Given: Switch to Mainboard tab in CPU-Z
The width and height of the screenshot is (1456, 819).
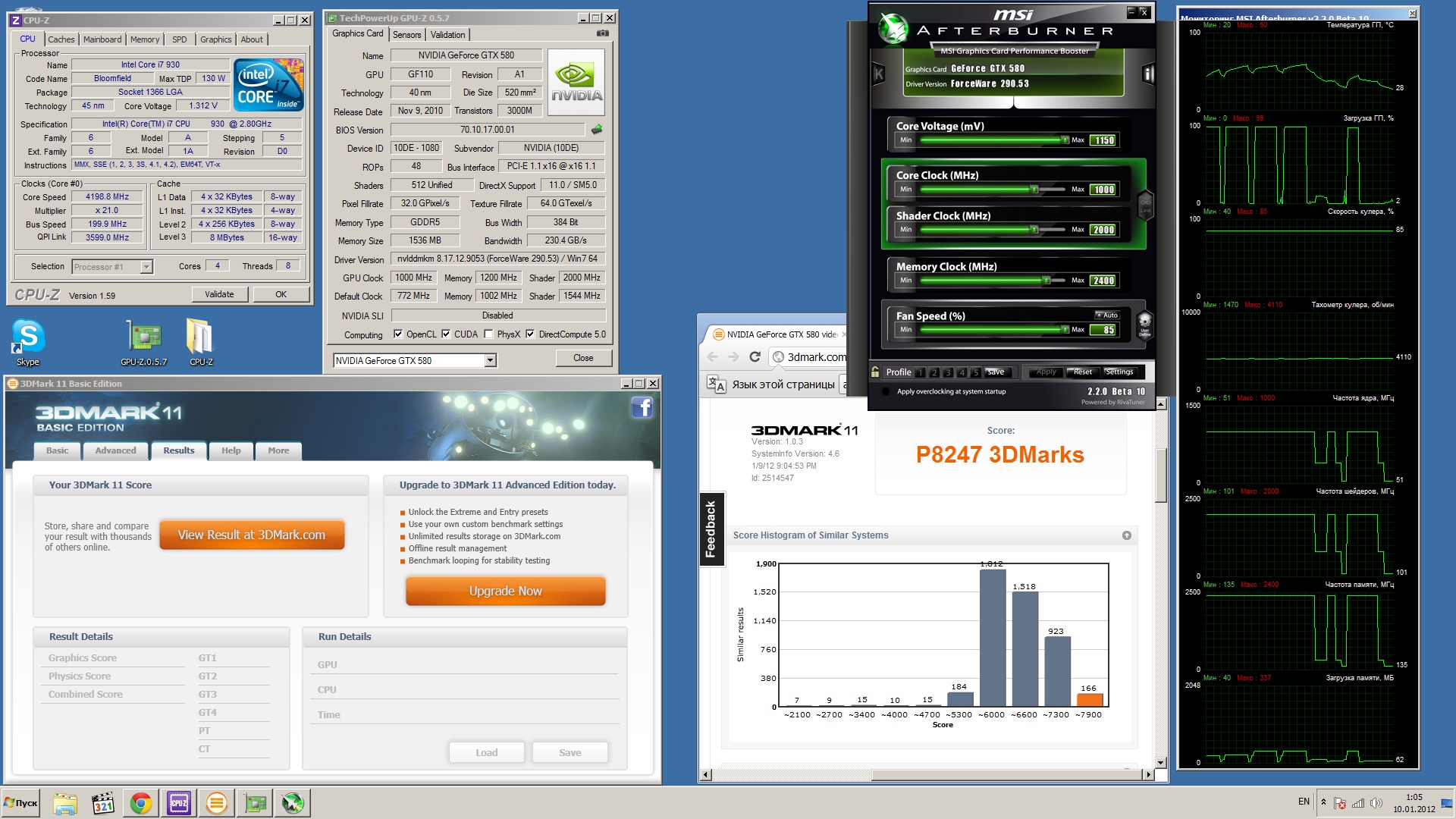Looking at the screenshot, I should click(102, 39).
